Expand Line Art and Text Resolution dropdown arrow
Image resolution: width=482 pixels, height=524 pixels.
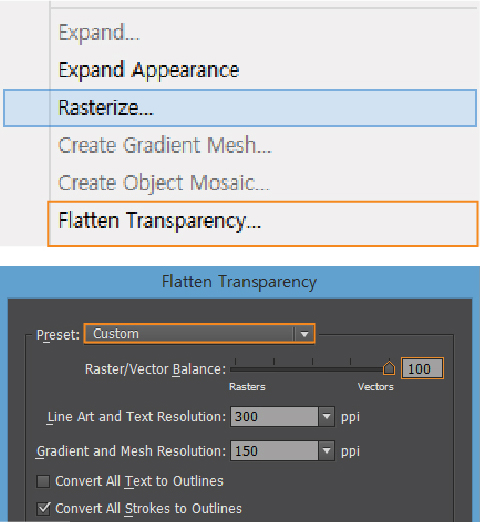tap(326, 416)
